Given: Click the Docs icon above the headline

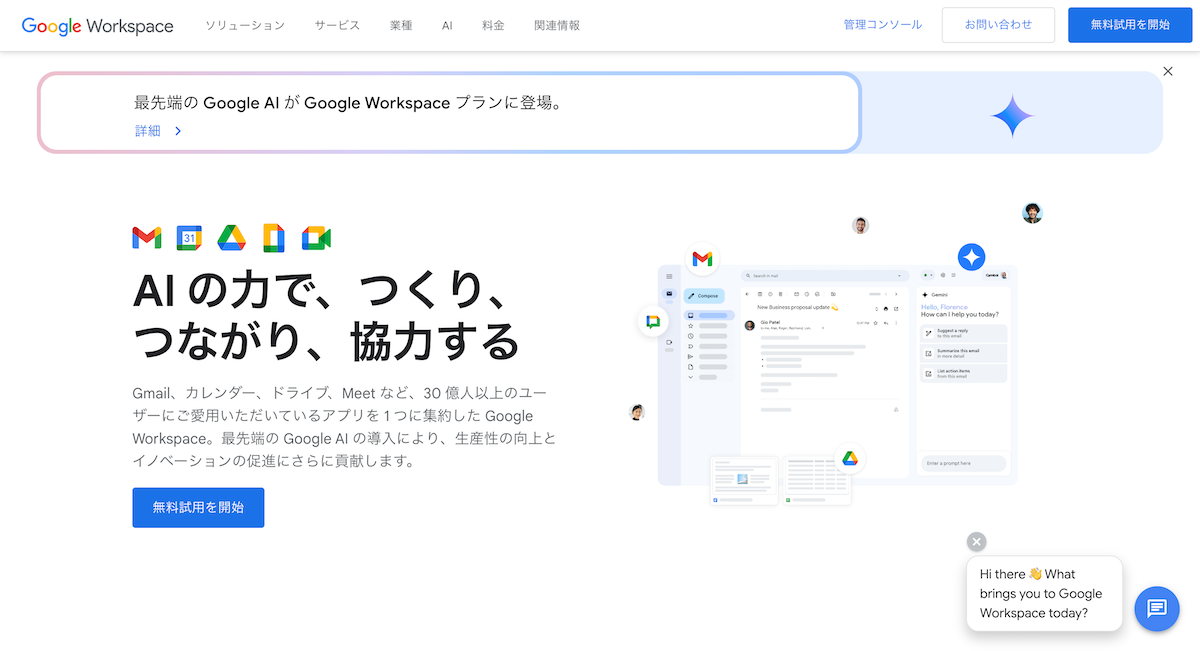Looking at the screenshot, I should 274,237.
